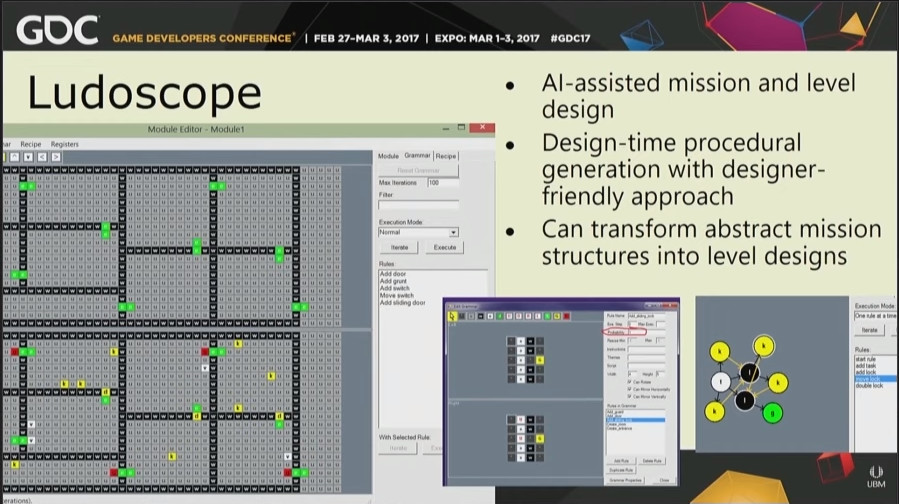Select 'start rule' in graph Rules list
This screenshot has height=504, width=899.
[x=866, y=360]
